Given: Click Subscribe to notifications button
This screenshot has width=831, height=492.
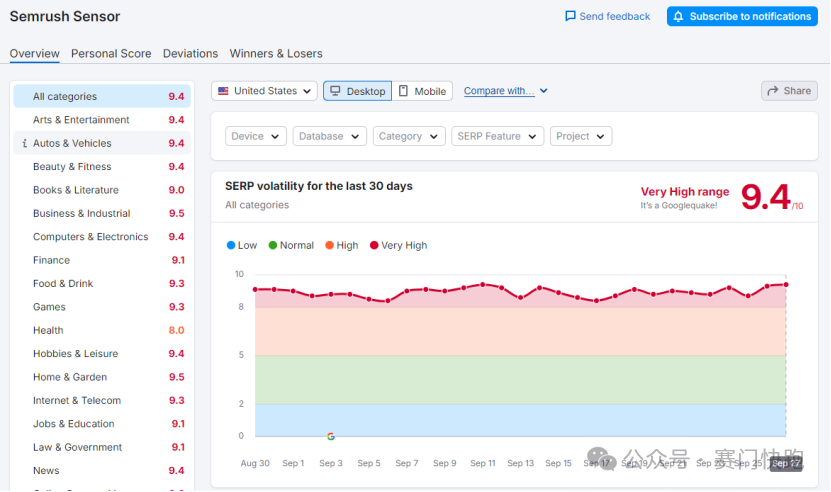Looking at the screenshot, I should 741,16.
